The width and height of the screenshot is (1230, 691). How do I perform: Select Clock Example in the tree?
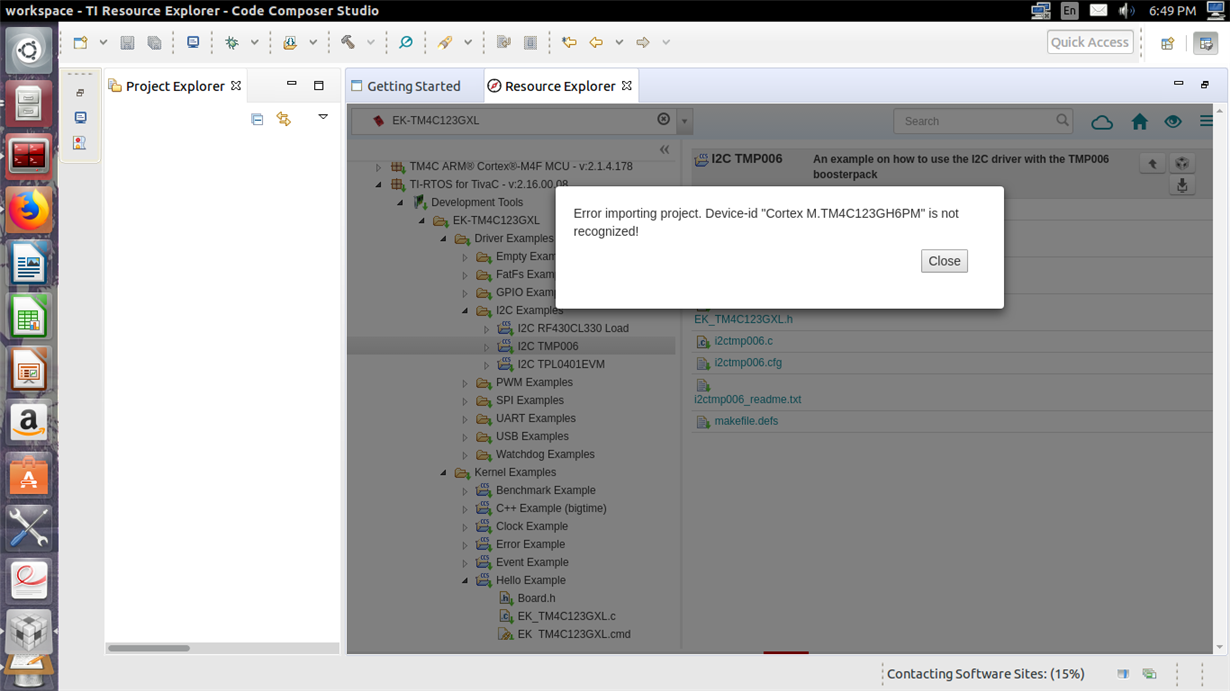click(532, 526)
